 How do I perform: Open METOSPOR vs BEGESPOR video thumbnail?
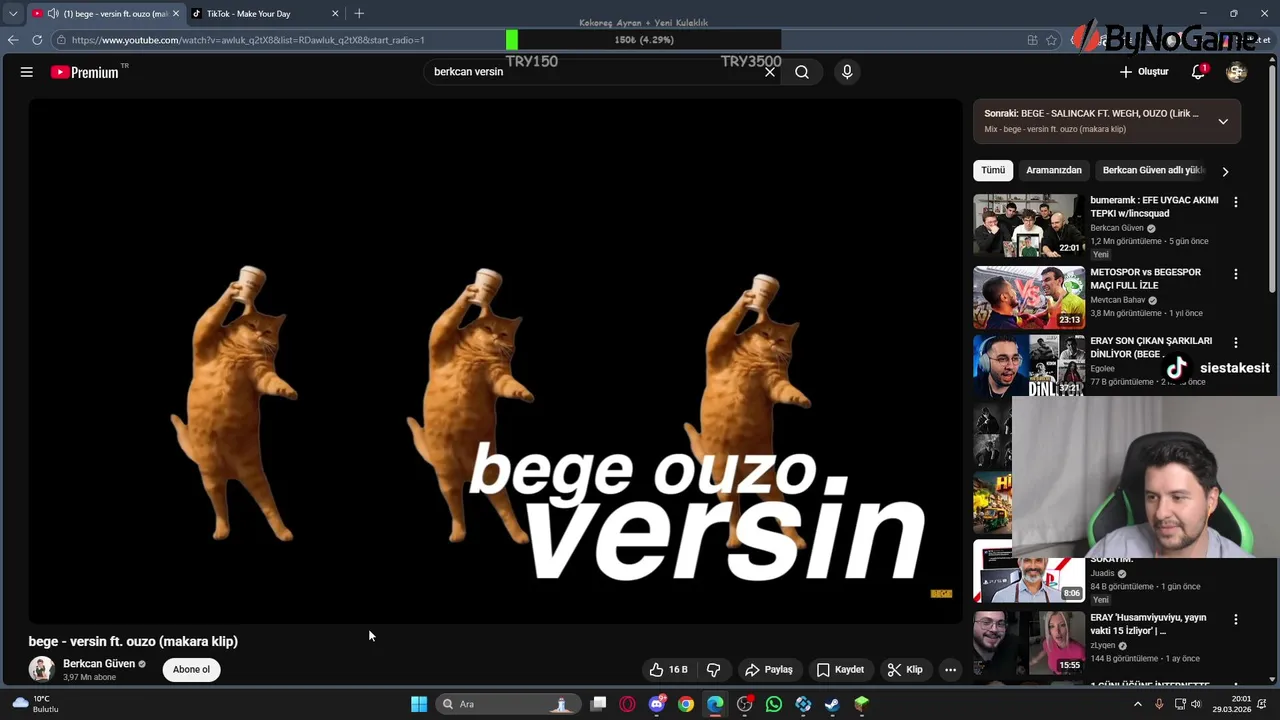[1029, 297]
